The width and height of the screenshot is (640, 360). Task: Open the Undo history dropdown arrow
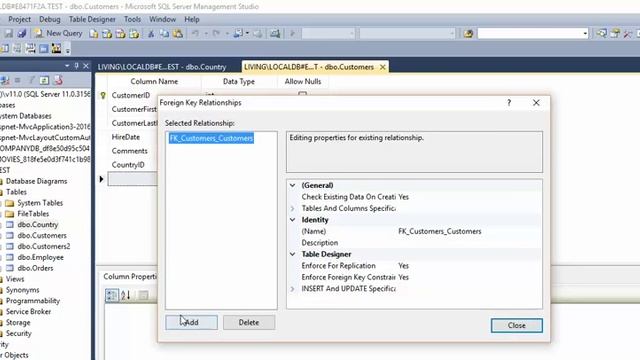tap(206, 33)
